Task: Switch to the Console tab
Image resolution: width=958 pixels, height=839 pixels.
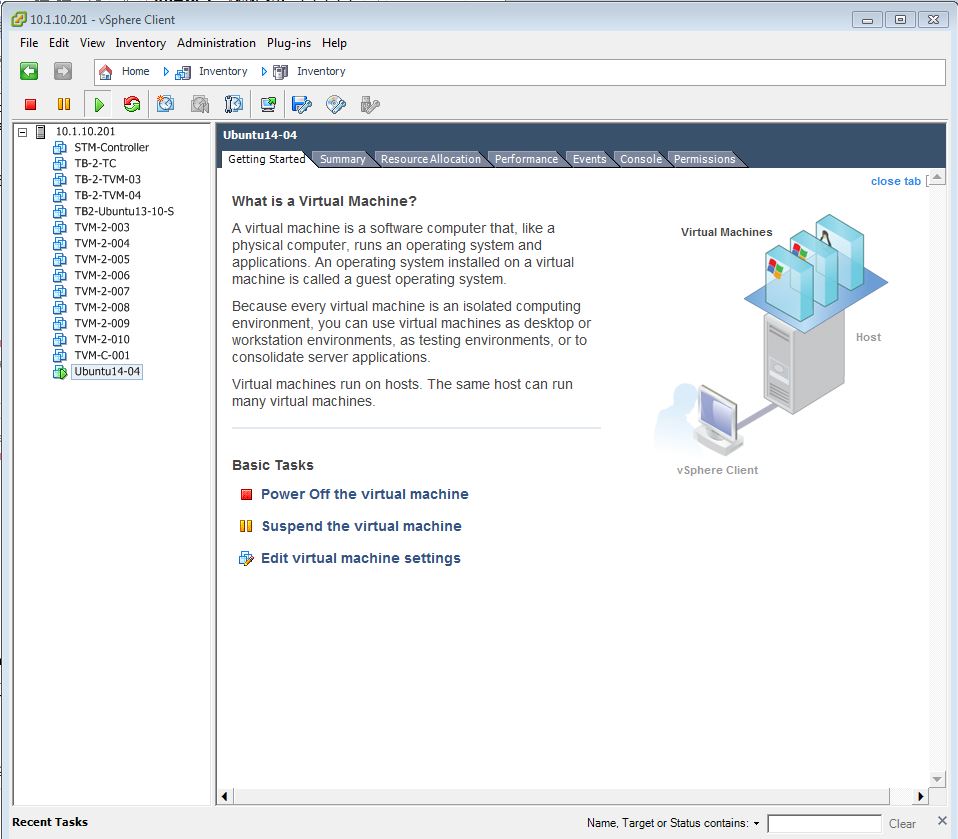Action: point(641,159)
